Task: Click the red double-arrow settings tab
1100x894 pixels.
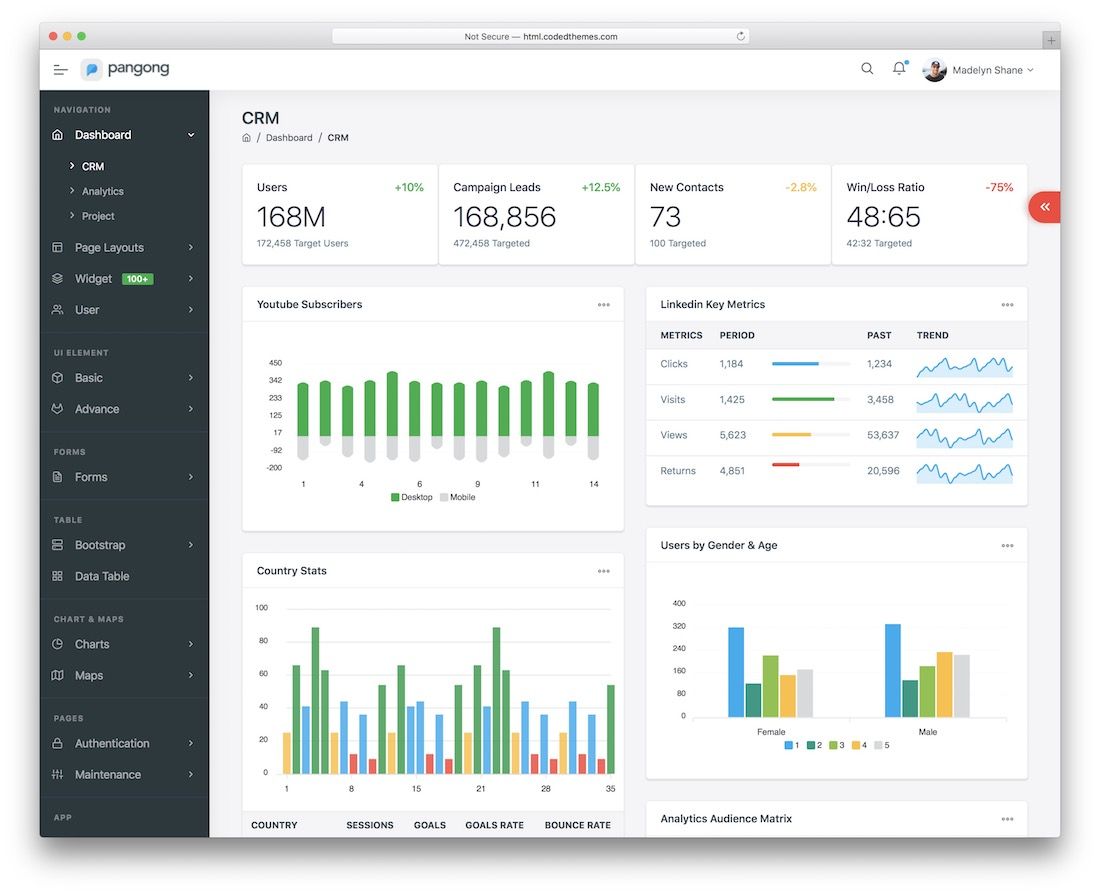Action: click(1044, 207)
